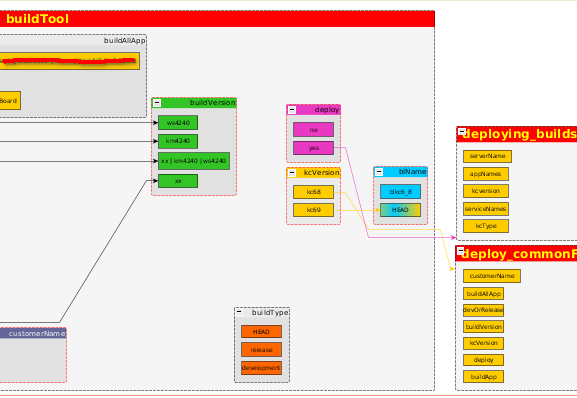This screenshot has height=398, width=577.
Task: Collapse the deploy group
Action: (292, 110)
